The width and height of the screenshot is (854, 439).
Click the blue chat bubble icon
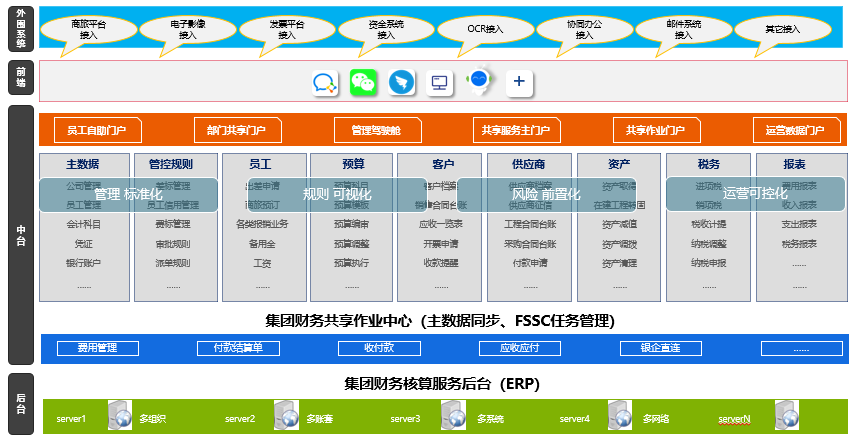tap(325, 83)
